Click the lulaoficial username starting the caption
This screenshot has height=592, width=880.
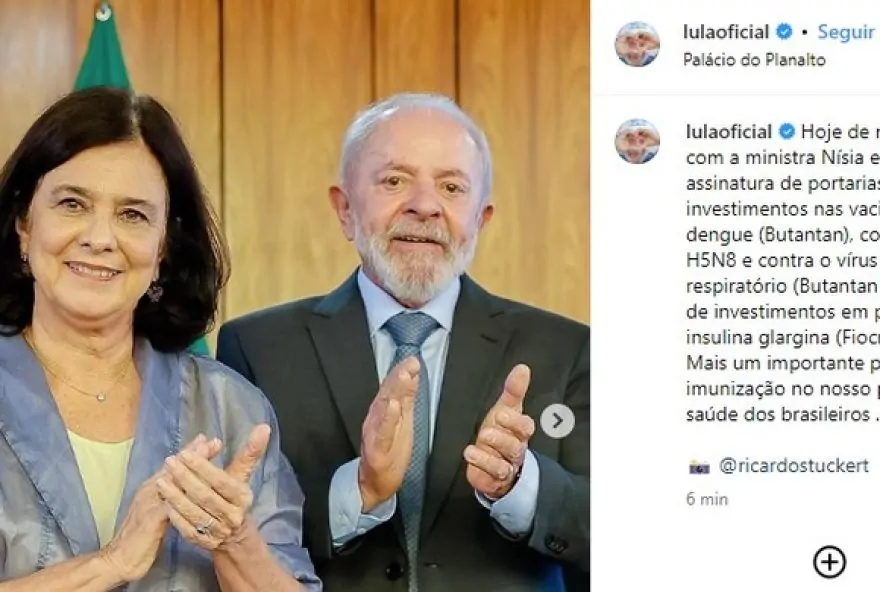[x=729, y=132]
